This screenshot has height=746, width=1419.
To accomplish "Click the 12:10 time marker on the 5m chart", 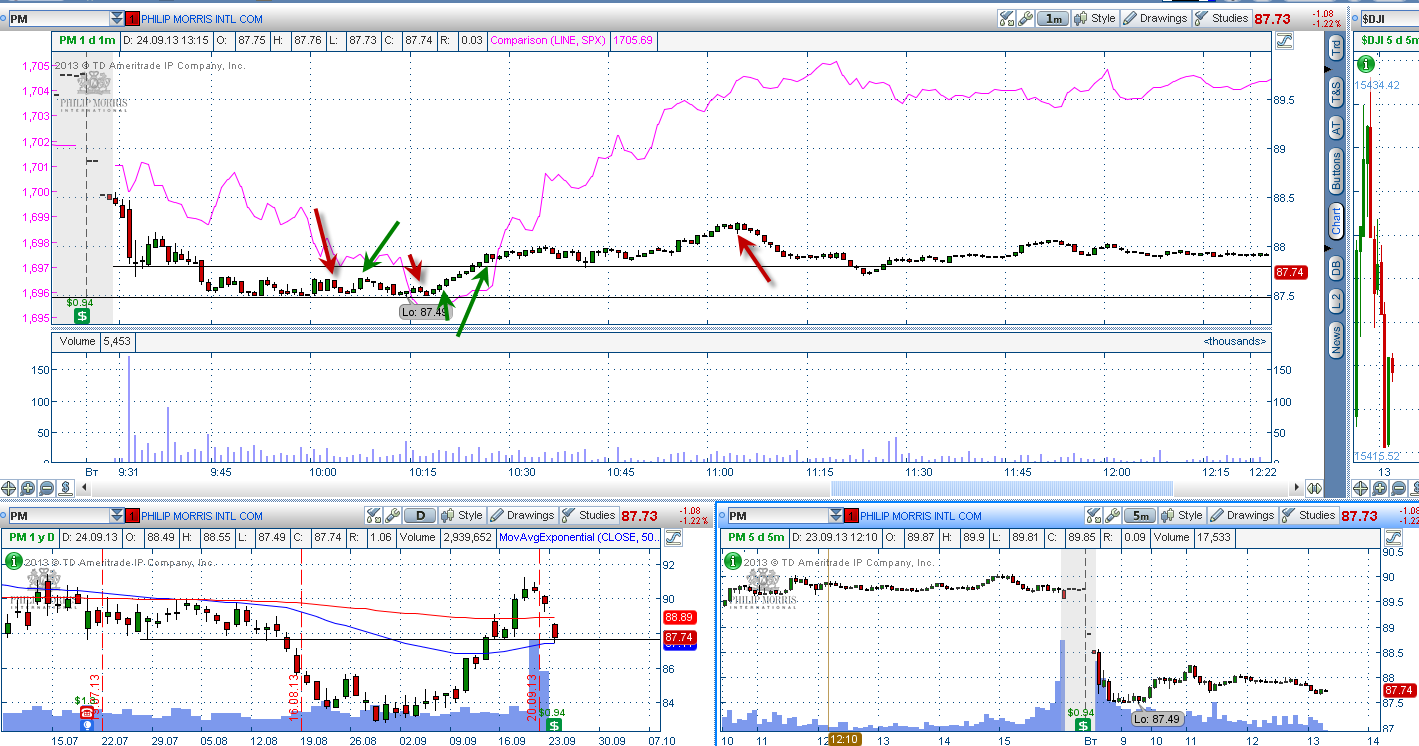I will pos(845,739).
